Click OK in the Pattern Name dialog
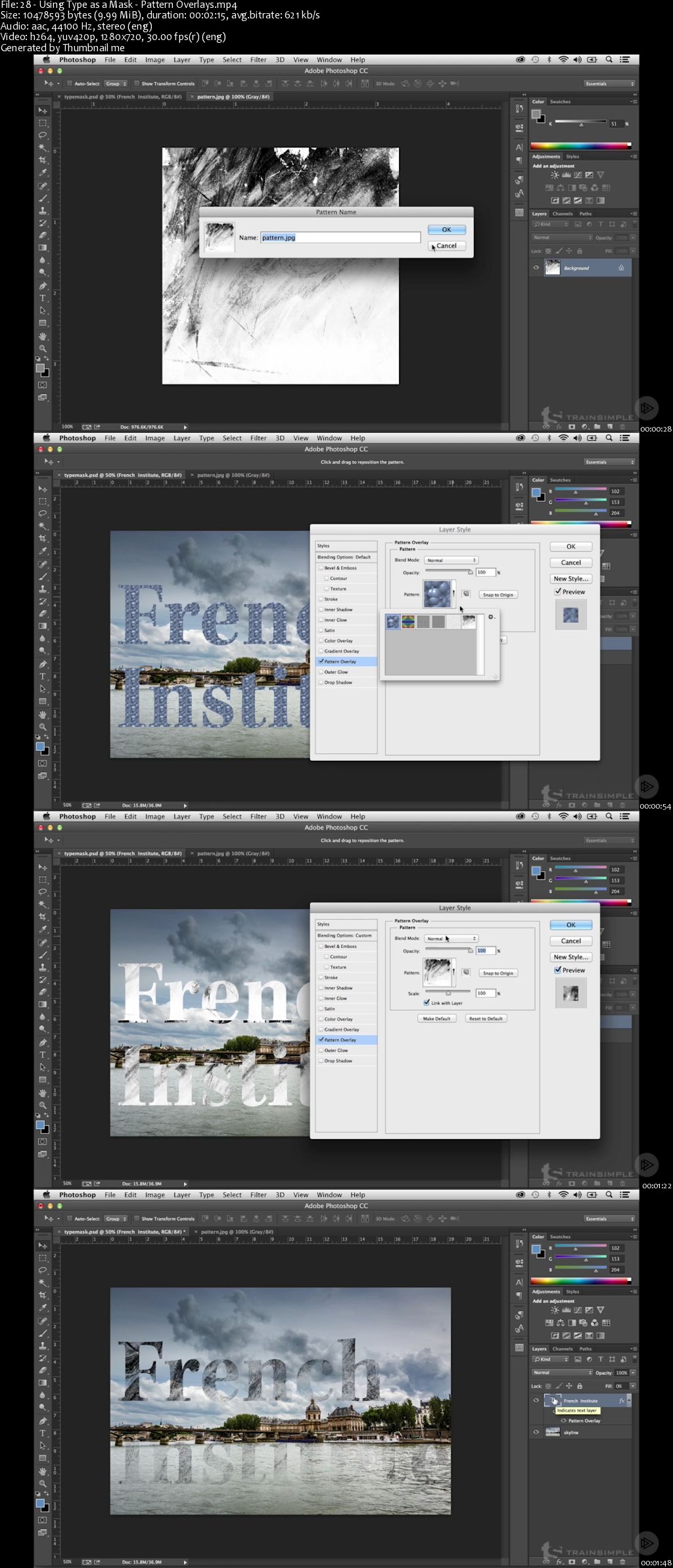Viewport: 673px width, 1568px height. click(447, 230)
